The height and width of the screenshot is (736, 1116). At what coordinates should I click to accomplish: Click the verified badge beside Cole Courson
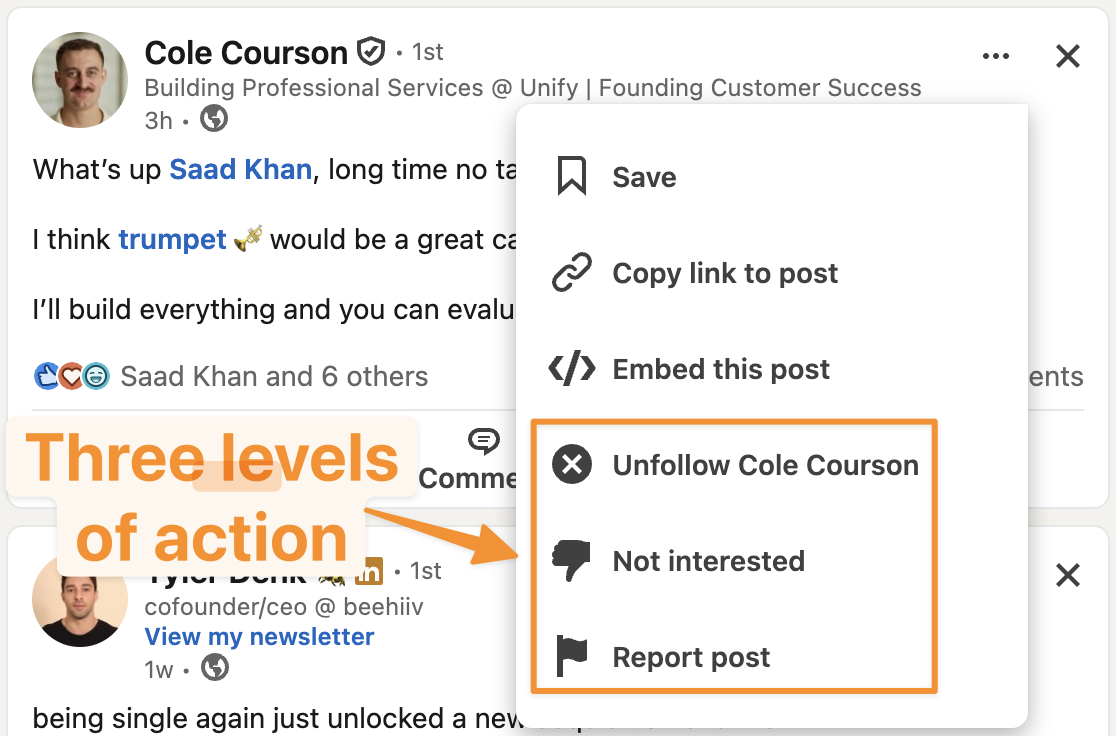click(x=370, y=50)
